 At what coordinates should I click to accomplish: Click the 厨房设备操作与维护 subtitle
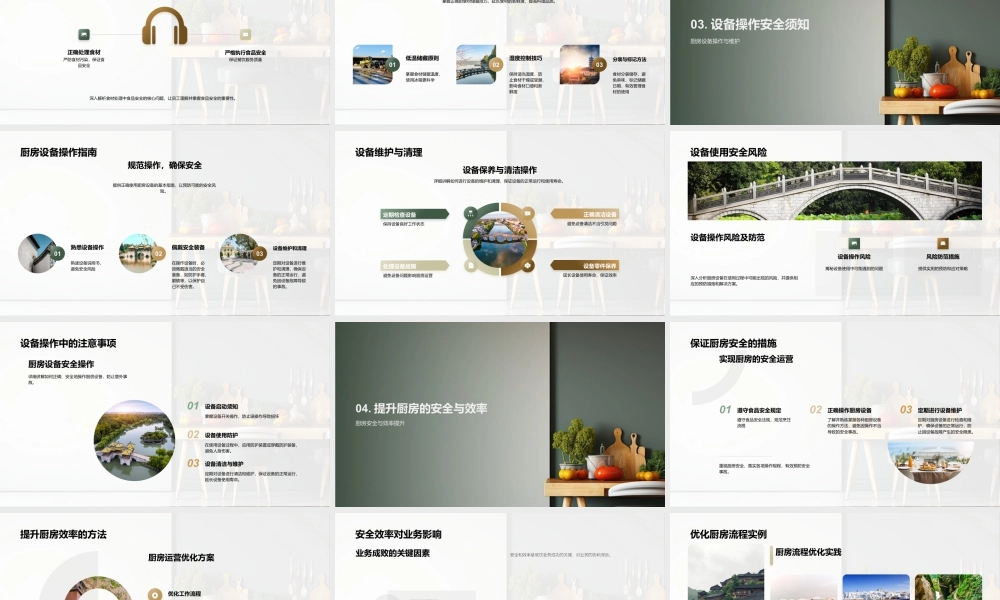715,41
